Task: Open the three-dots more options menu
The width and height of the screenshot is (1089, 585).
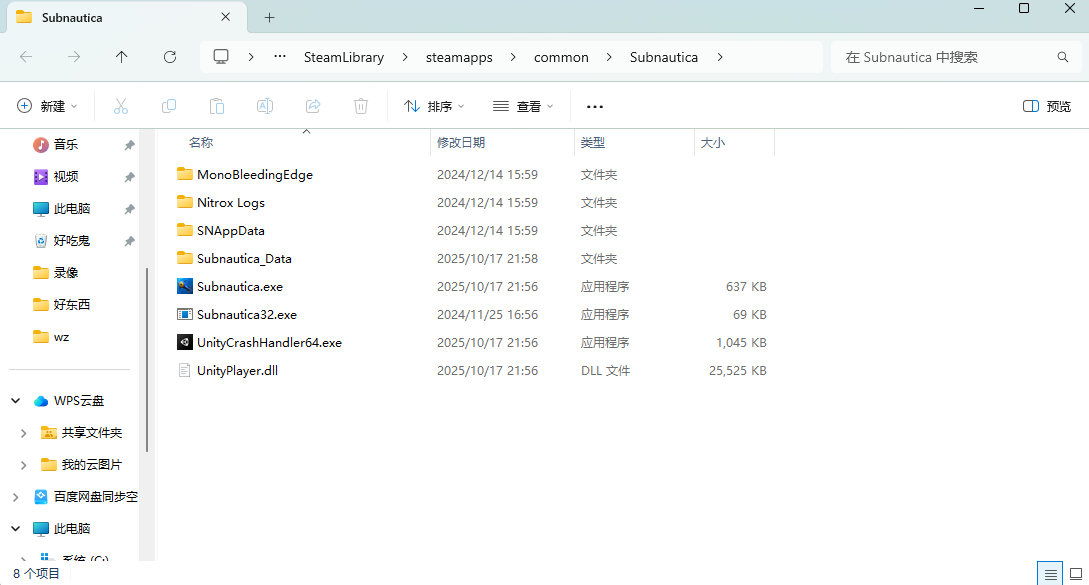Action: click(595, 106)
